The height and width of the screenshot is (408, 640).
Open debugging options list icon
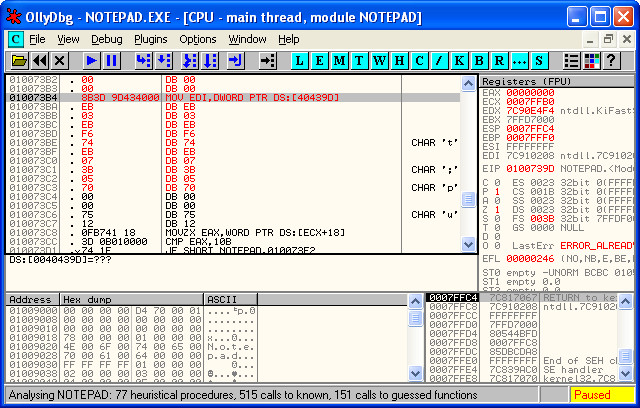(571, 61)
